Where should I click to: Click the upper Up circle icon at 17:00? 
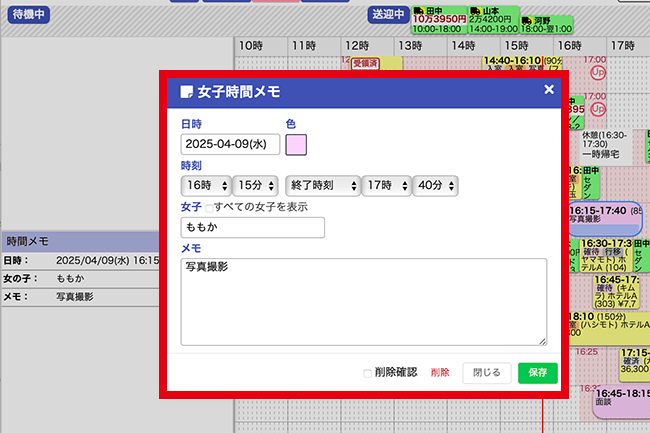tap(598, 74)
